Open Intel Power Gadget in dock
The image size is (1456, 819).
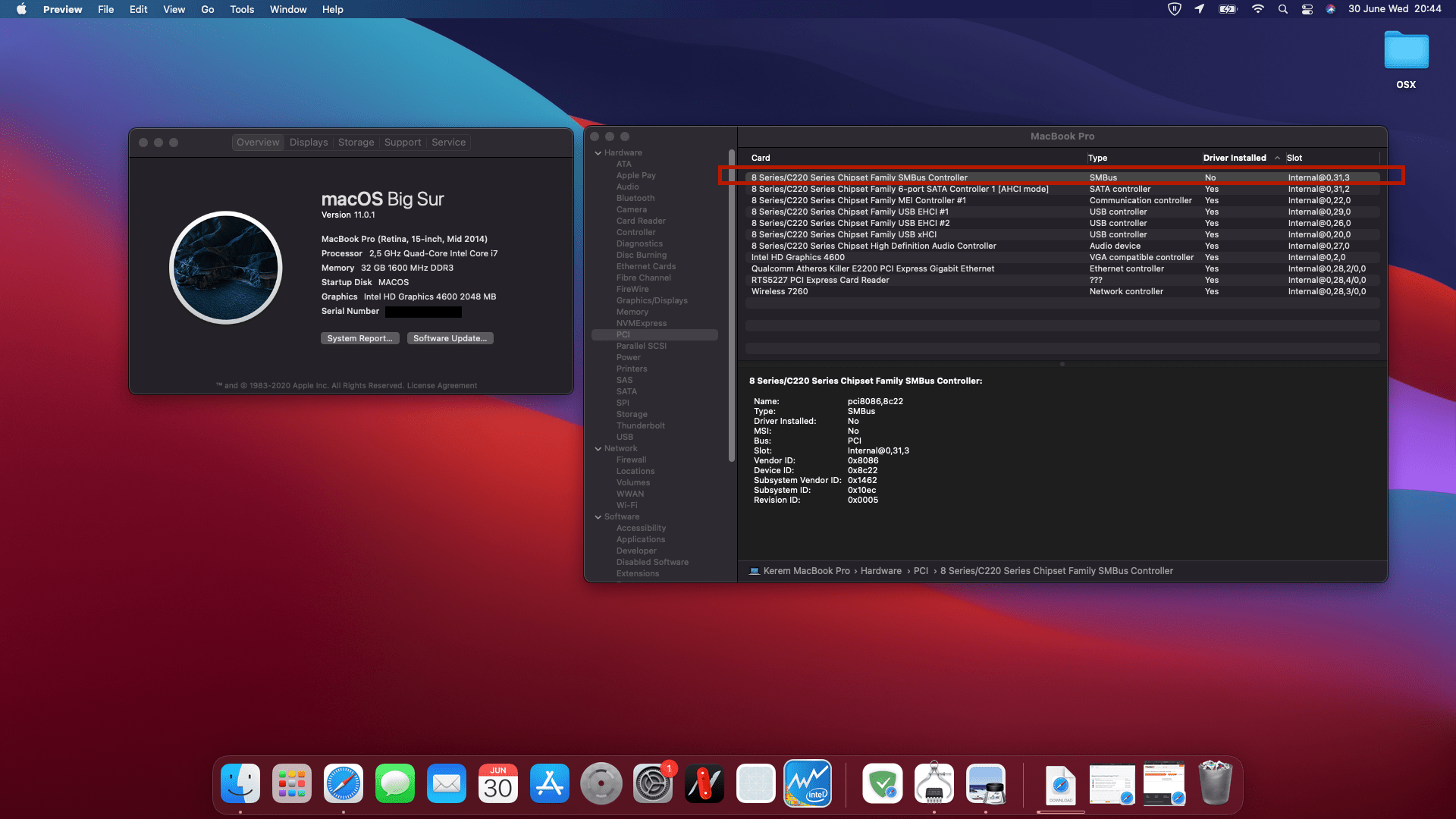point(808,783)
